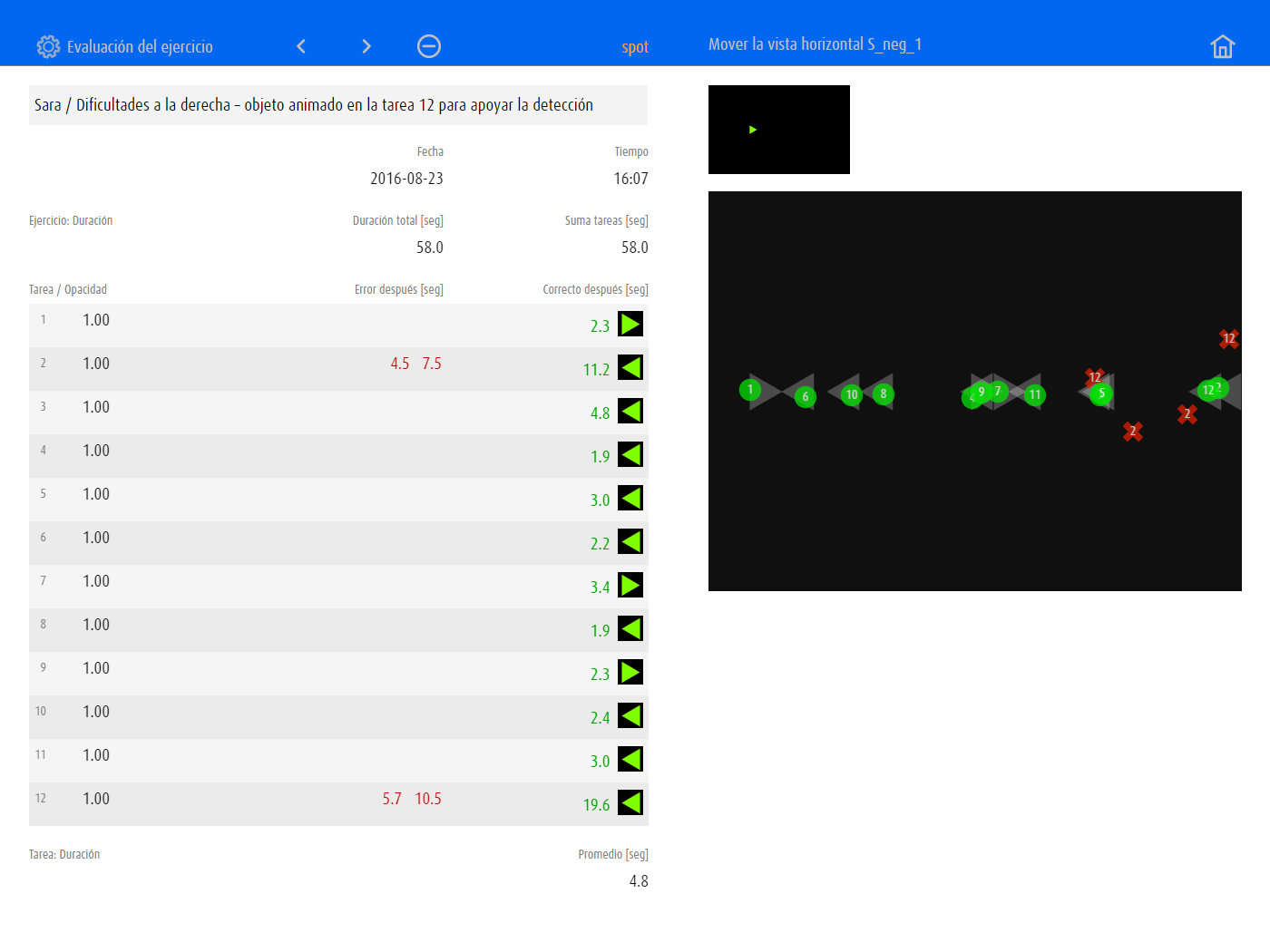This screenshot has width=1270, height=952.
Task: Click green marker 8 in the plot
Action: click(x=883, y=393)
